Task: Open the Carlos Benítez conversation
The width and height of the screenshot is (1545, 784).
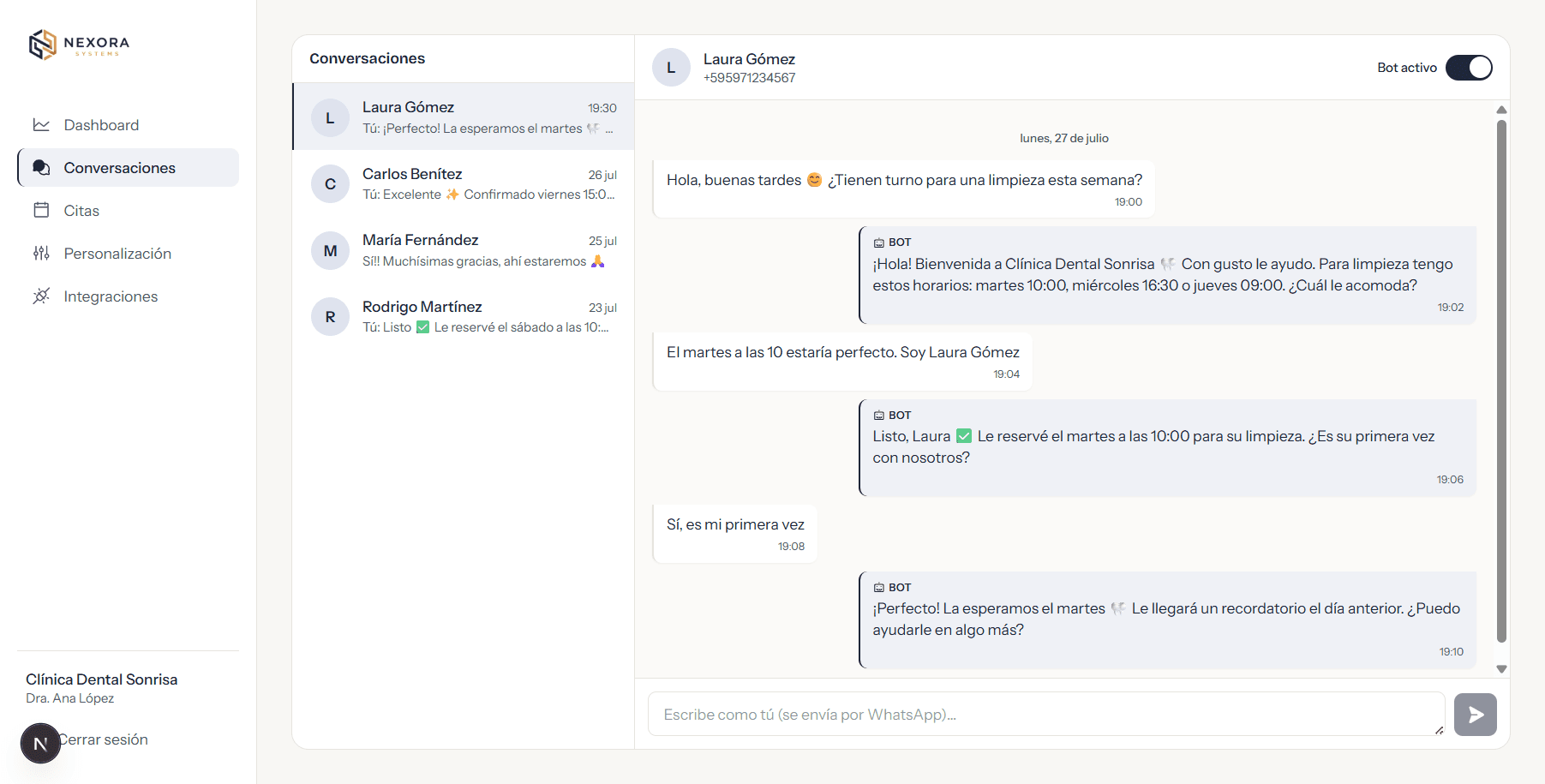Action: click(x=464, y=183)
